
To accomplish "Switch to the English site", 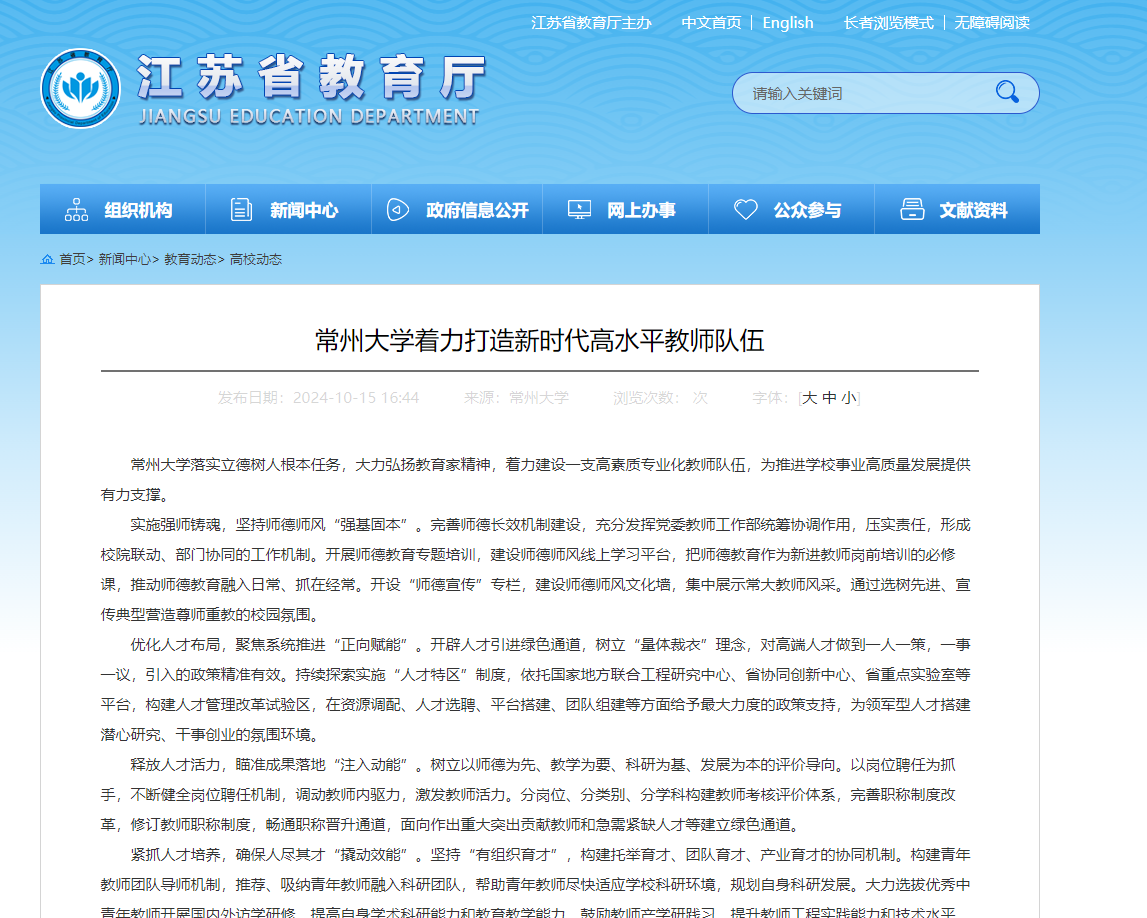I will [788, 23].
